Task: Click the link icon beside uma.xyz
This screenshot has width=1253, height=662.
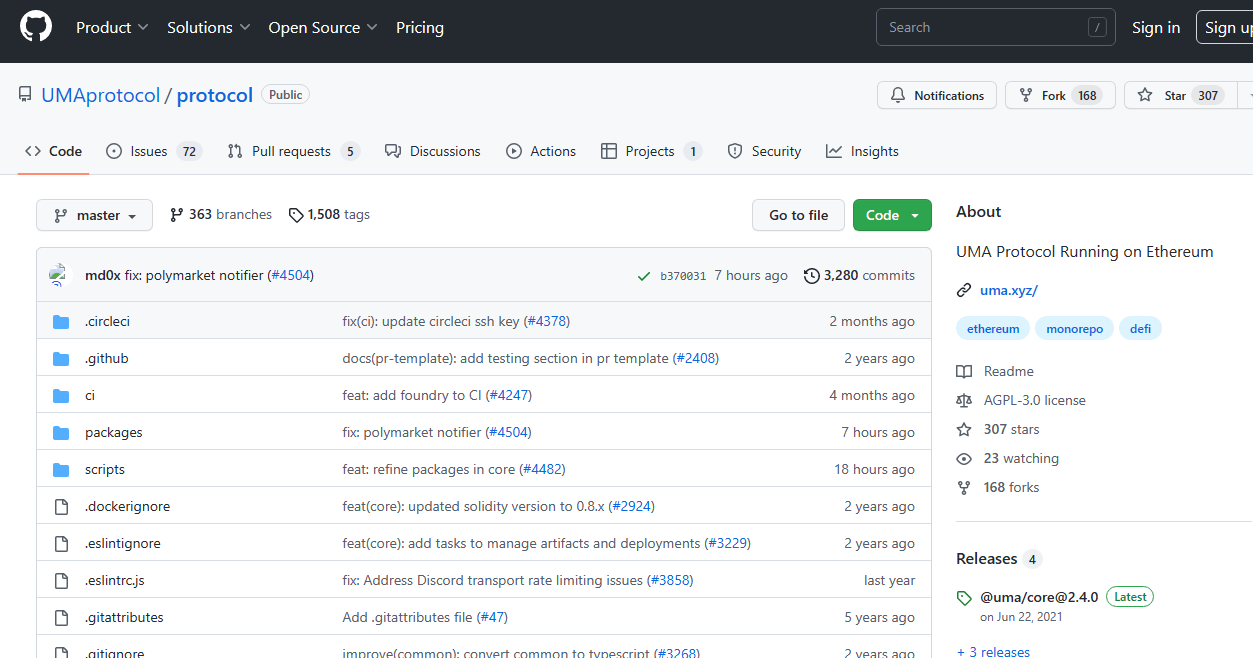Action: pos(964,291)
